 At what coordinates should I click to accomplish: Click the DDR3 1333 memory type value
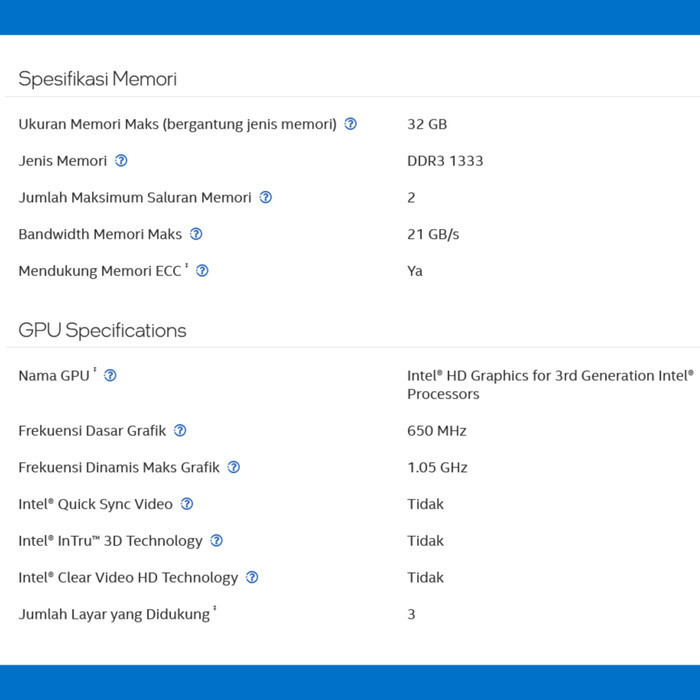[445, 161]
